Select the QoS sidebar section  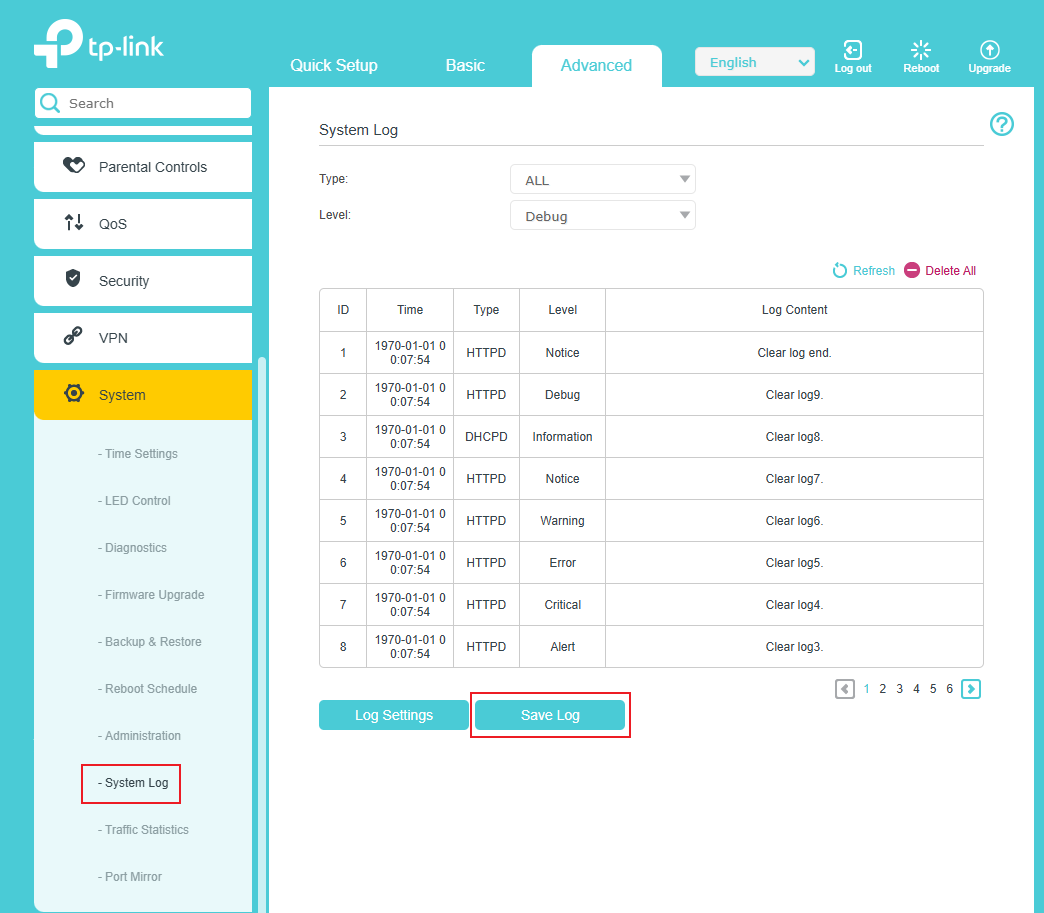(x=142, y=224)
